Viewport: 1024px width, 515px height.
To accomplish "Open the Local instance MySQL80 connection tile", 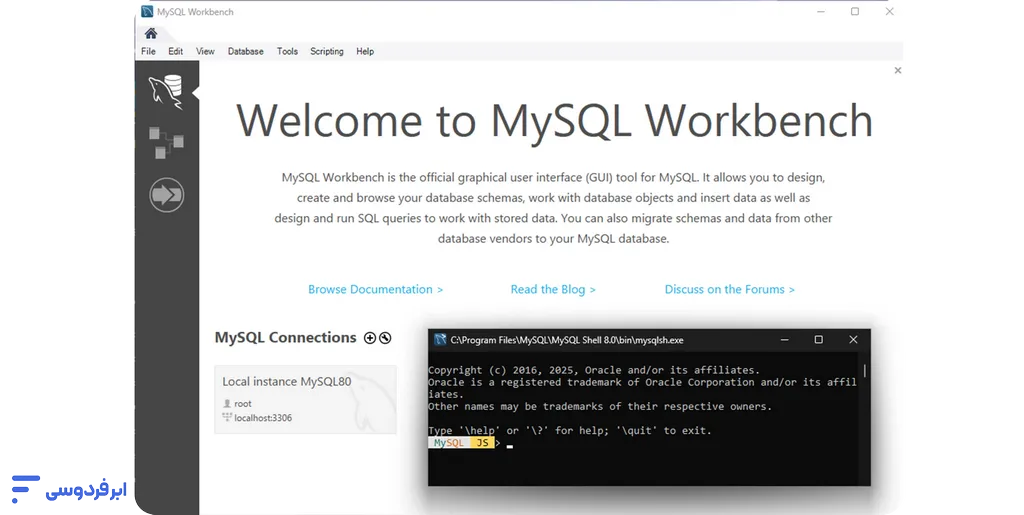I will (x=306, y=399).
